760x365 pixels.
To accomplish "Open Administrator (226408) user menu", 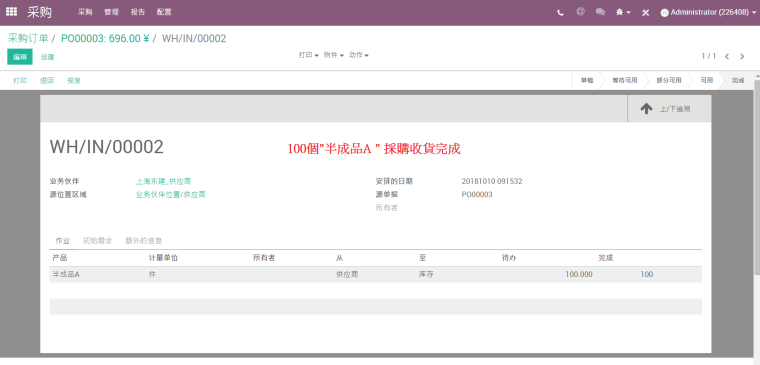I will click(x=707, y=13).
